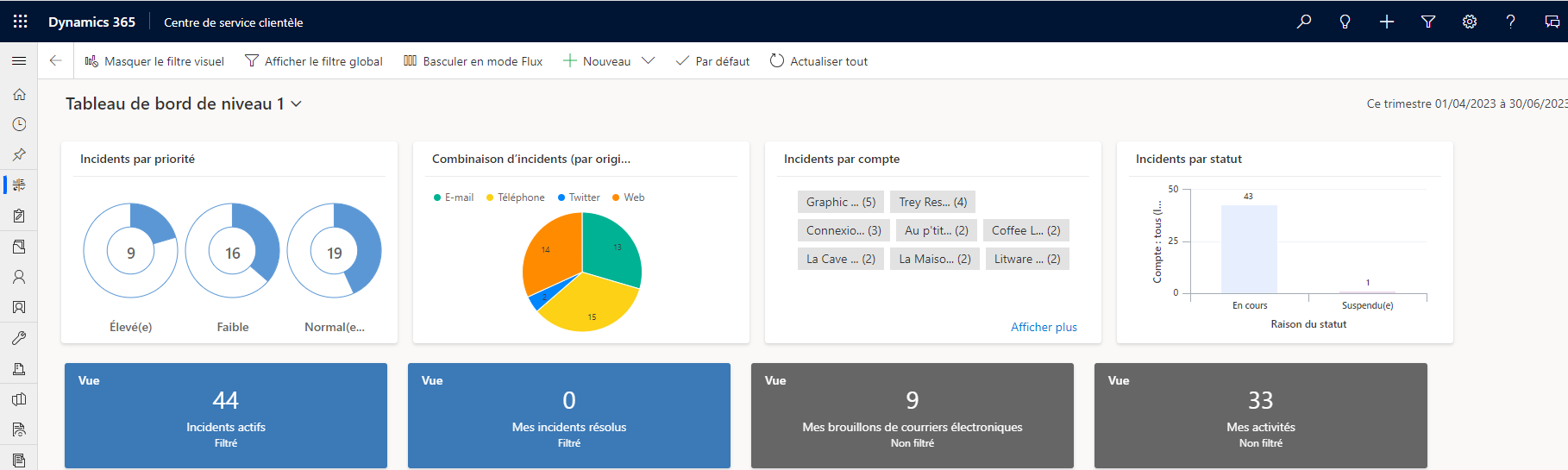Expand the Nouveau dropdown chevron
This screenshot has width=1568, height=470.
click(649, 61)
